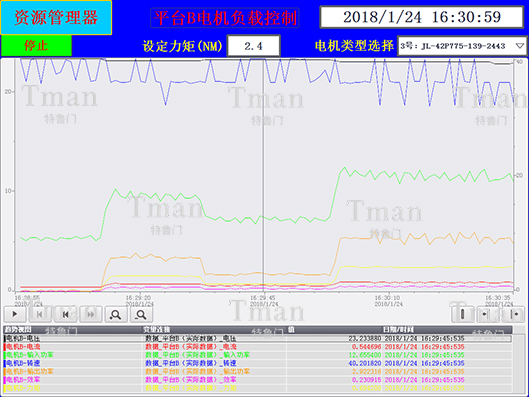Screen dimensions: 529x397
Task: Select the red 电机B-电流 trend row
Action: pos(258,347)
